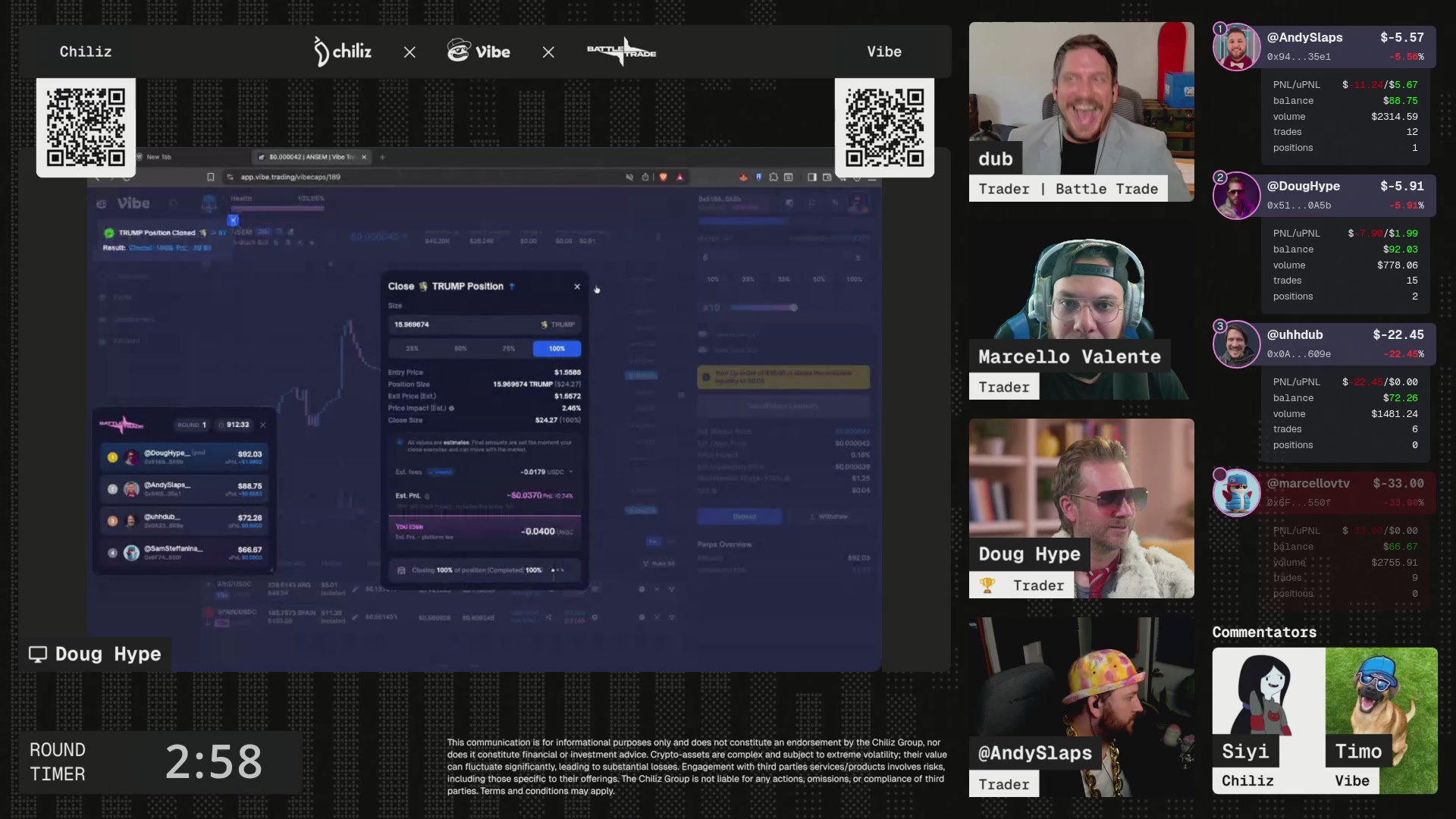Select the 50% size option in close dialog
The width and height of the screenshot is (1456, 819).
(460, 349)
